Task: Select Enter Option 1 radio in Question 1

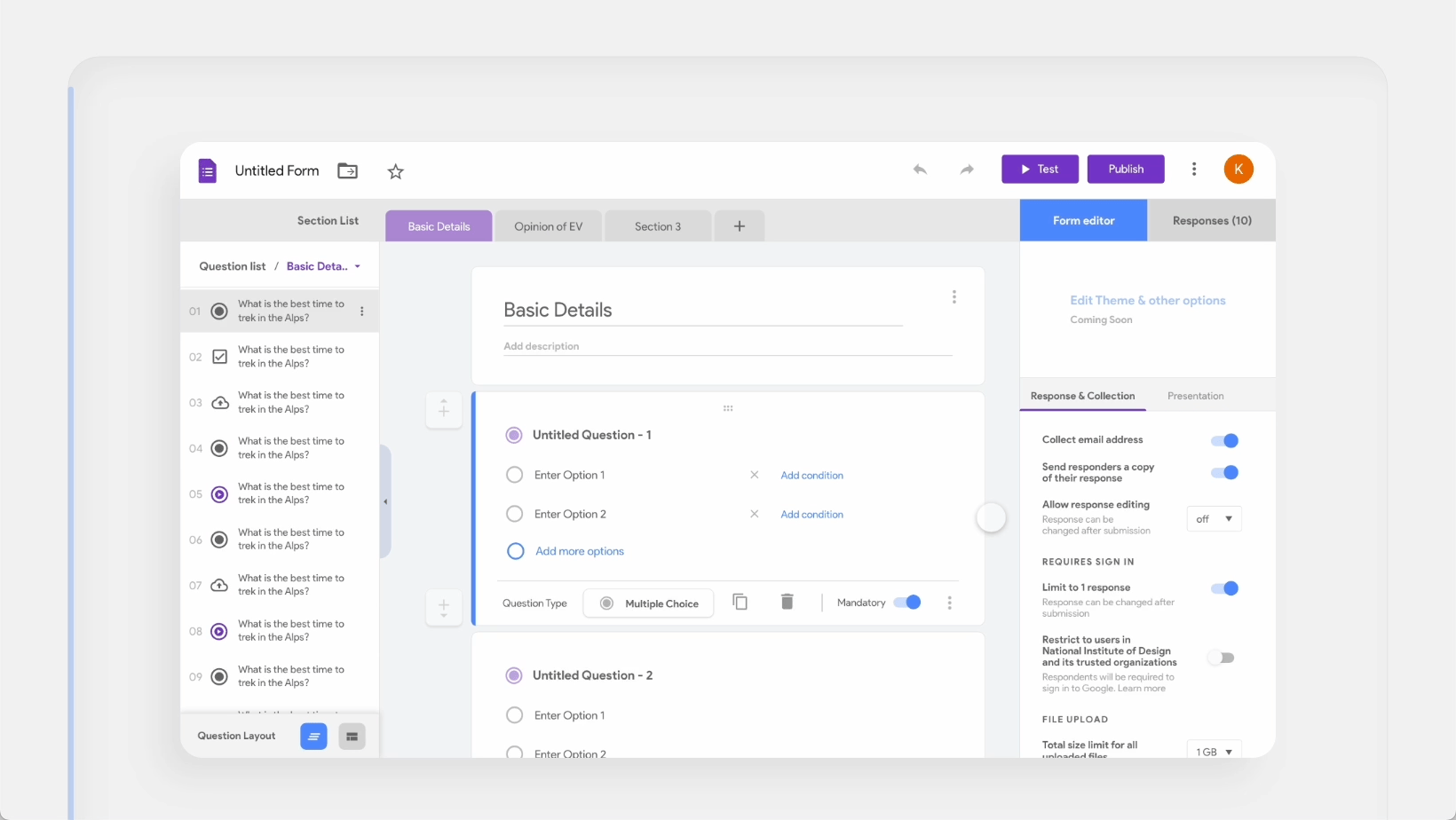Action: point(514,475)
